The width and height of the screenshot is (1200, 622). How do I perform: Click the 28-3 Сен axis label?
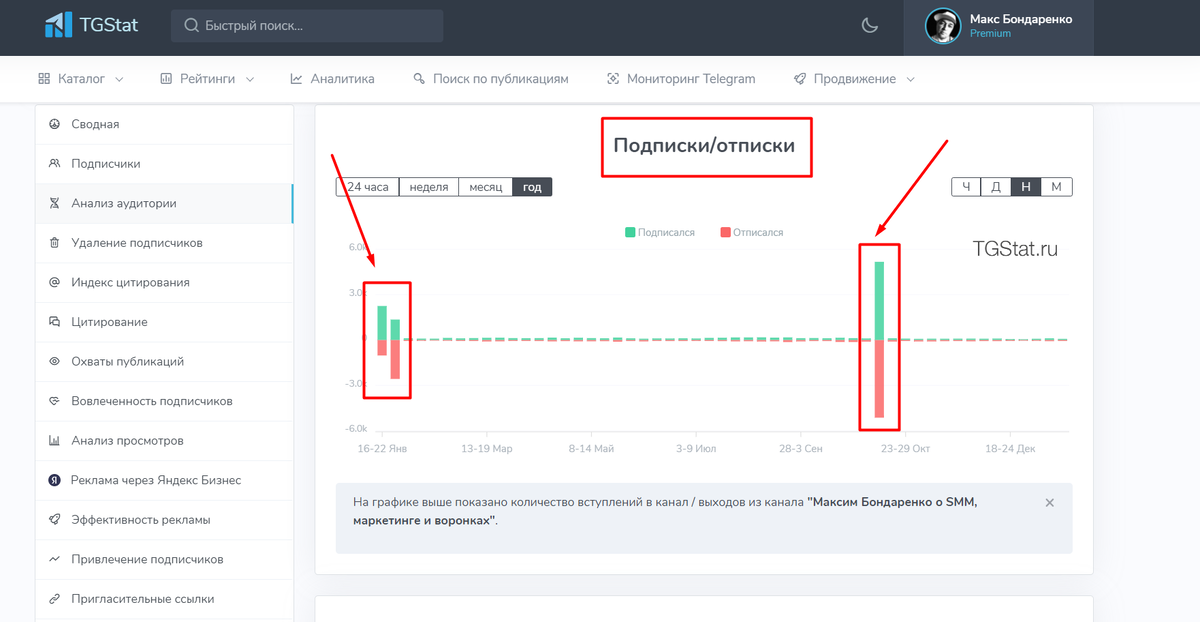tap(801, 449)
